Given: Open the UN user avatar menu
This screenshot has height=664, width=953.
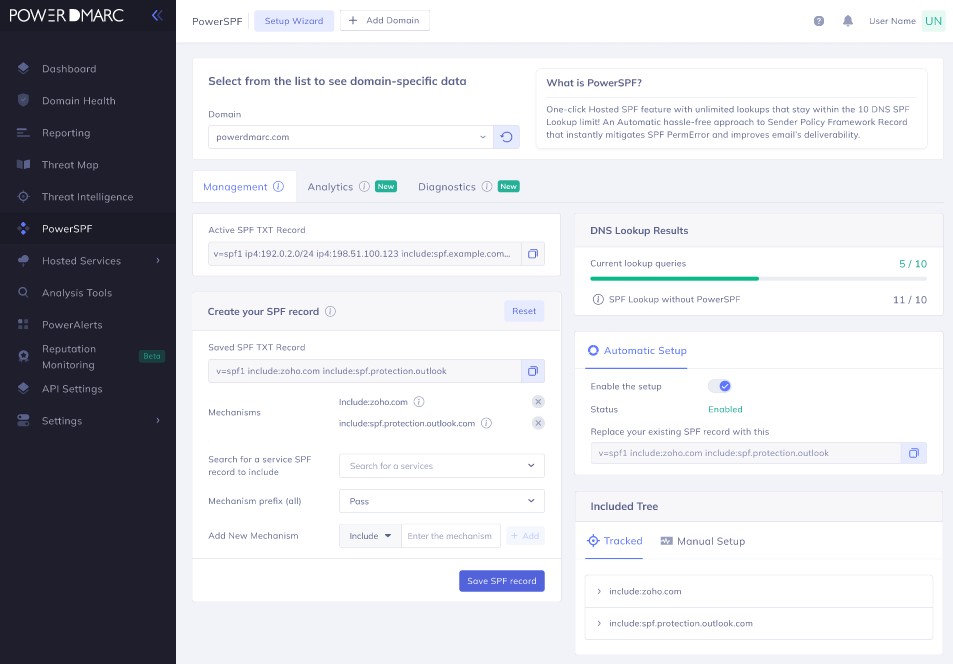Looking at the screenshot, I should (933, 21).
